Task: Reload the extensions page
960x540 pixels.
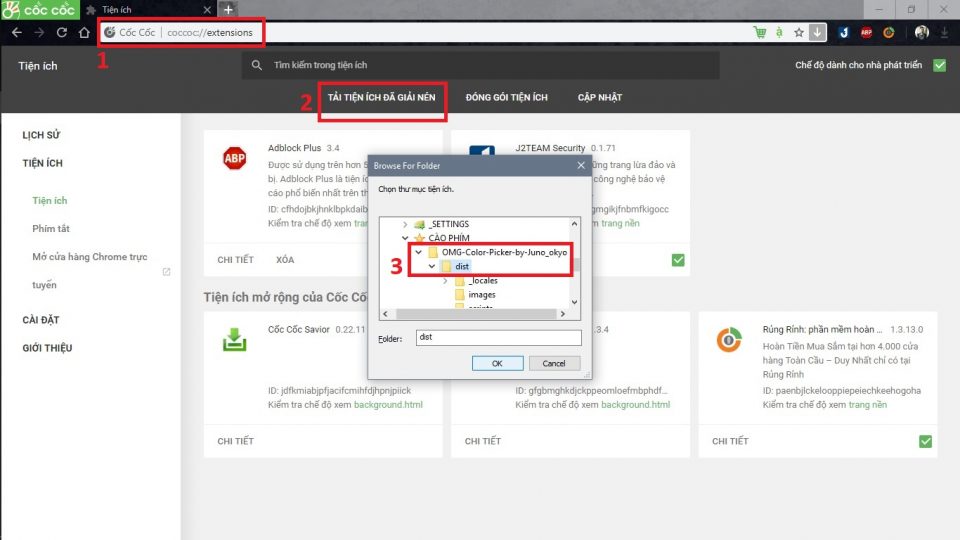Action: [62, 32]
